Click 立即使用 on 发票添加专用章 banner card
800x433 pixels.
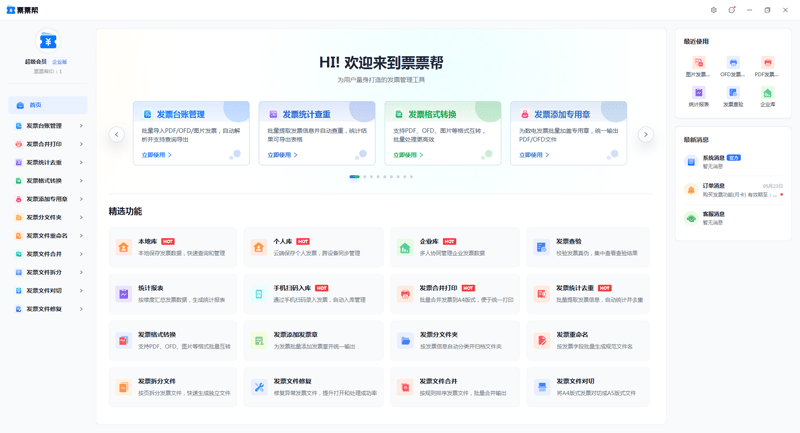point(534,155)
